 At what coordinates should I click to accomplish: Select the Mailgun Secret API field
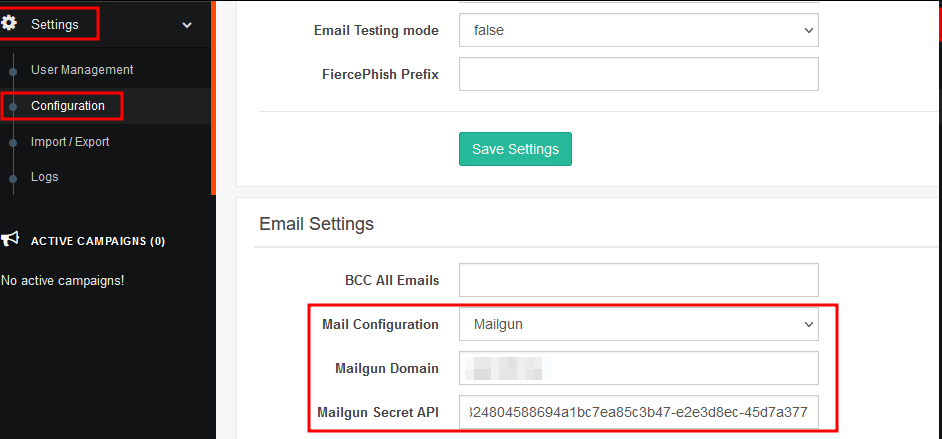(x=638, y=411)
